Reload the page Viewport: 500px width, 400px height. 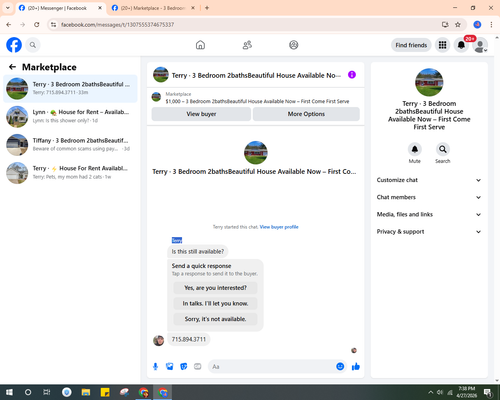(x=37, y=25)
